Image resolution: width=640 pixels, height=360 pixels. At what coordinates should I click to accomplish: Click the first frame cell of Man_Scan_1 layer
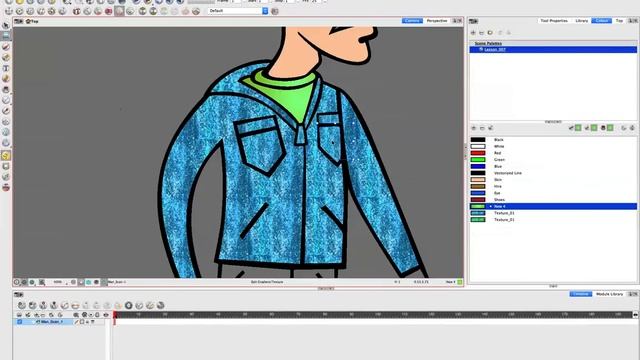115,322
